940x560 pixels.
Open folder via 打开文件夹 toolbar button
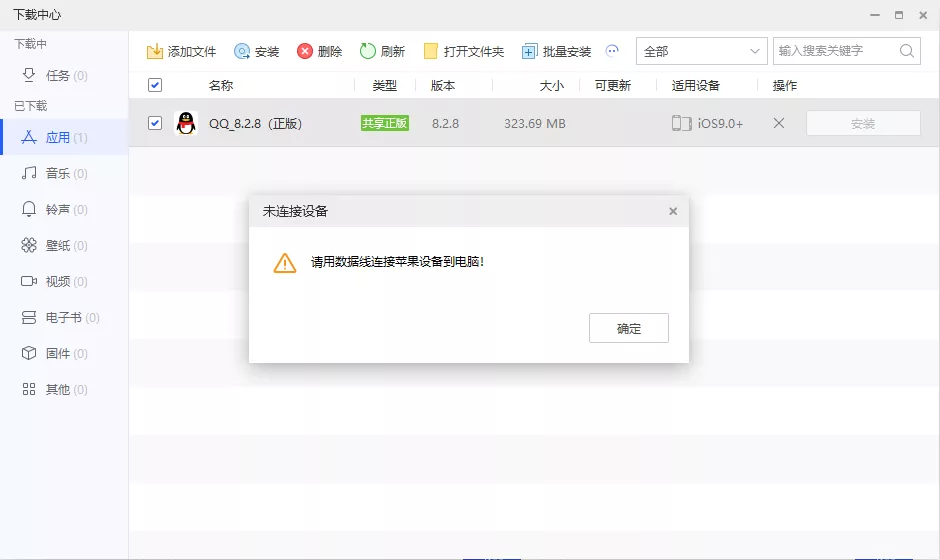click(x=463, y=52)
